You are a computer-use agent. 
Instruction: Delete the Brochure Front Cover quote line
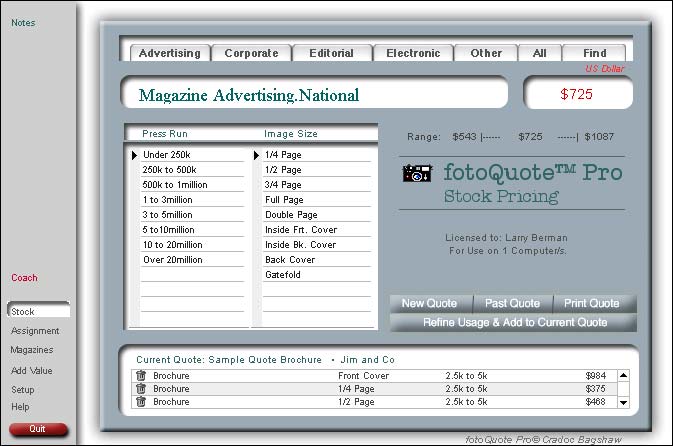[141, 376]
